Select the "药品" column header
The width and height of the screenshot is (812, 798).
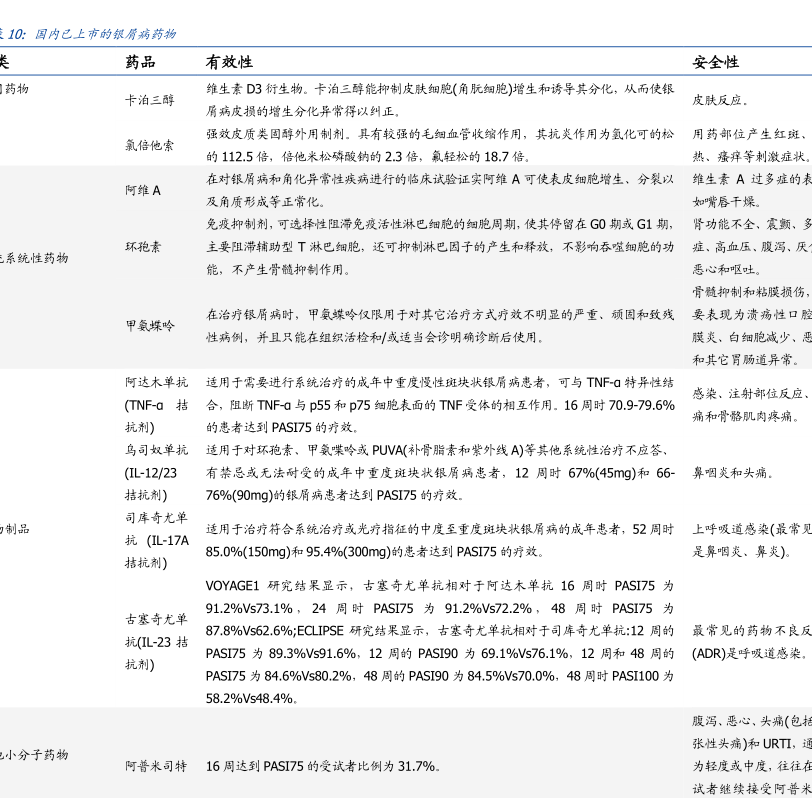140,62
